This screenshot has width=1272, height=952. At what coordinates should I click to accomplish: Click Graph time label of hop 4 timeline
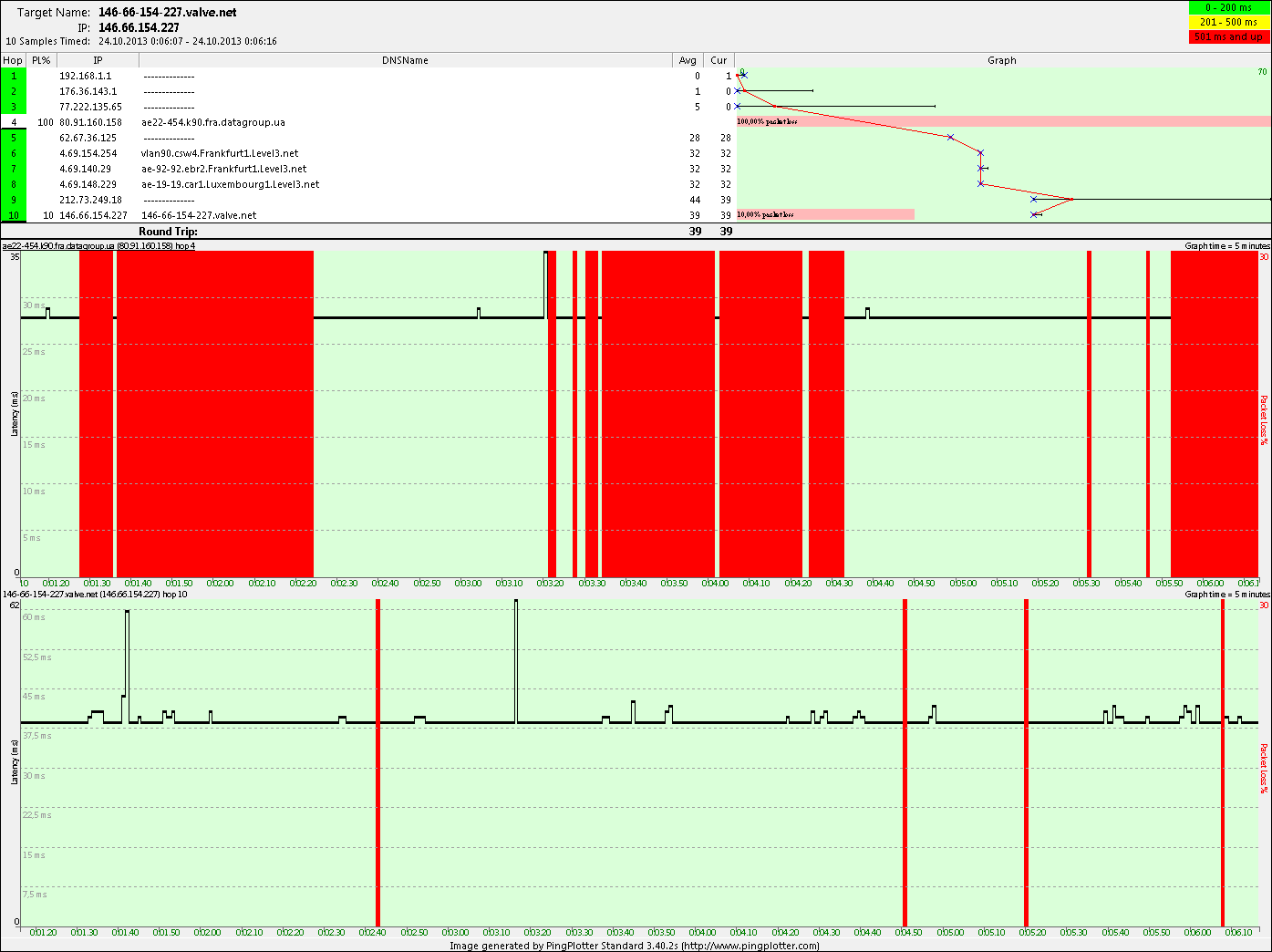pos(1226,246)
